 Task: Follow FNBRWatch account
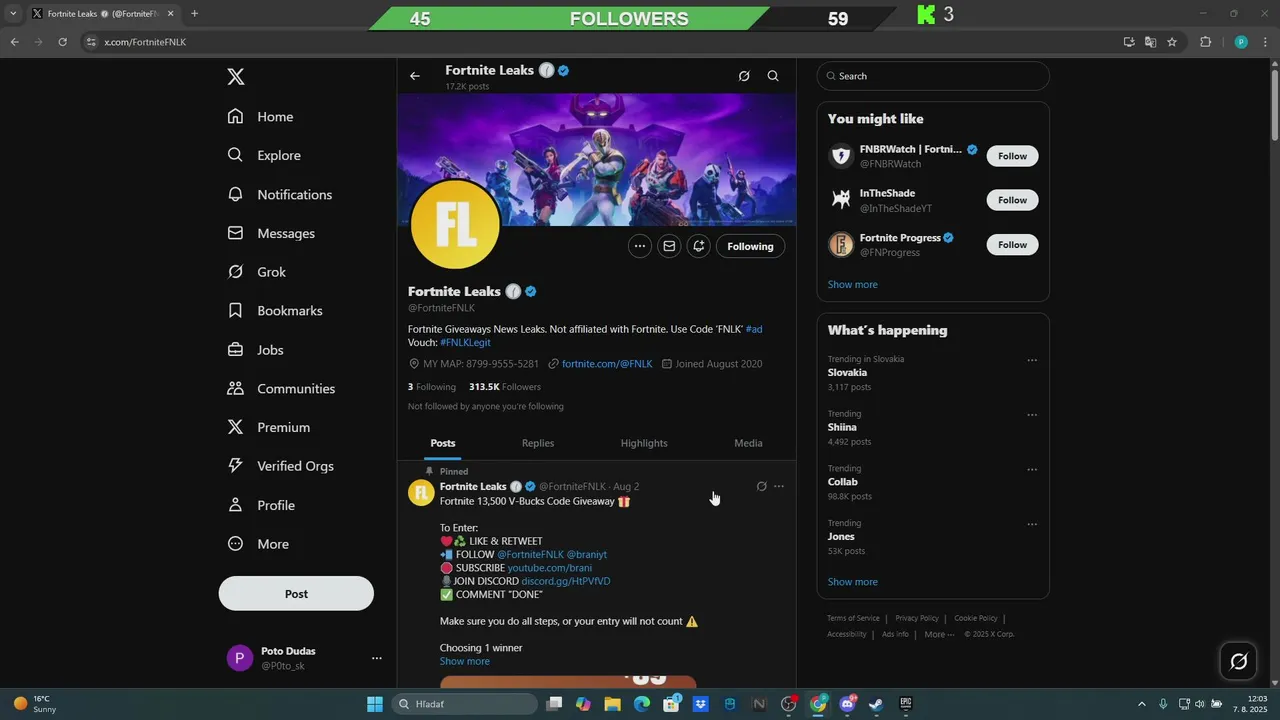pos(1012,156)
